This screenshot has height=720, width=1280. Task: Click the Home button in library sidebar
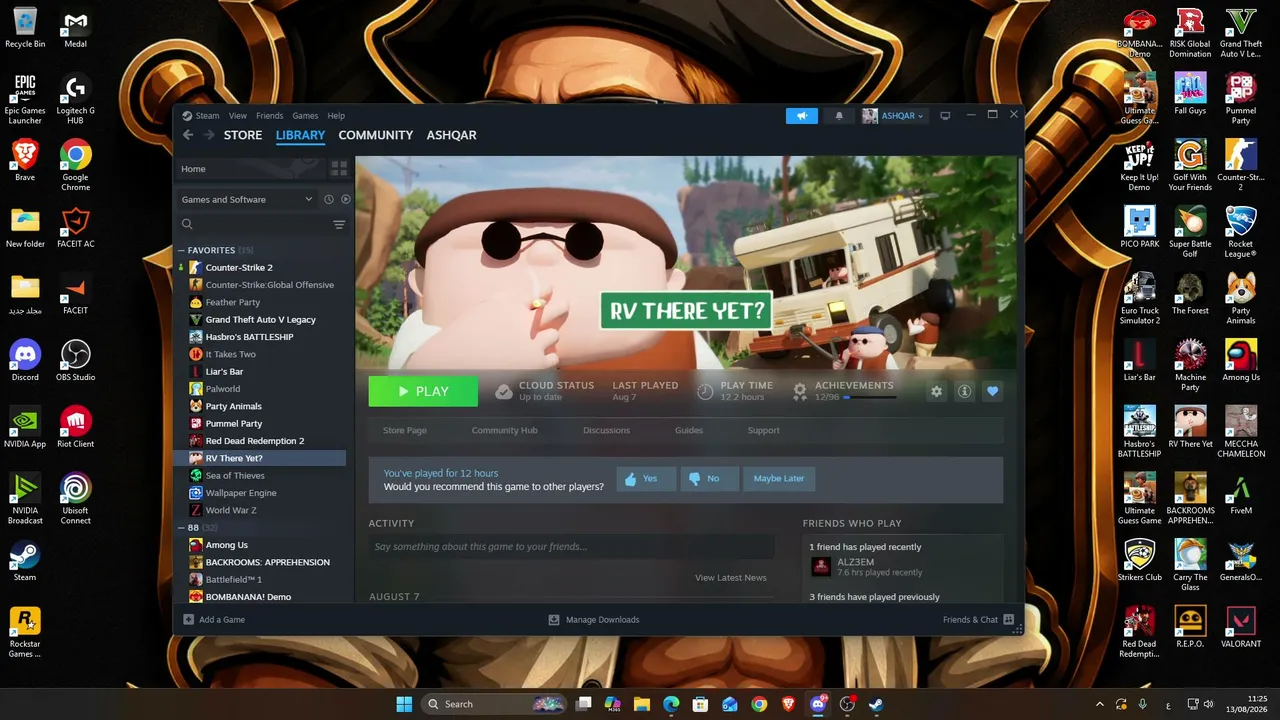250,169
